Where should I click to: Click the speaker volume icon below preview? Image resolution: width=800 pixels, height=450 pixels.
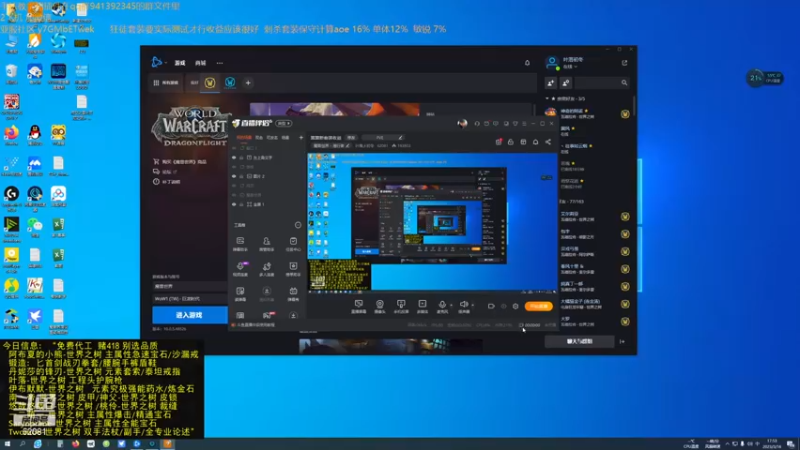click(463, 306)
